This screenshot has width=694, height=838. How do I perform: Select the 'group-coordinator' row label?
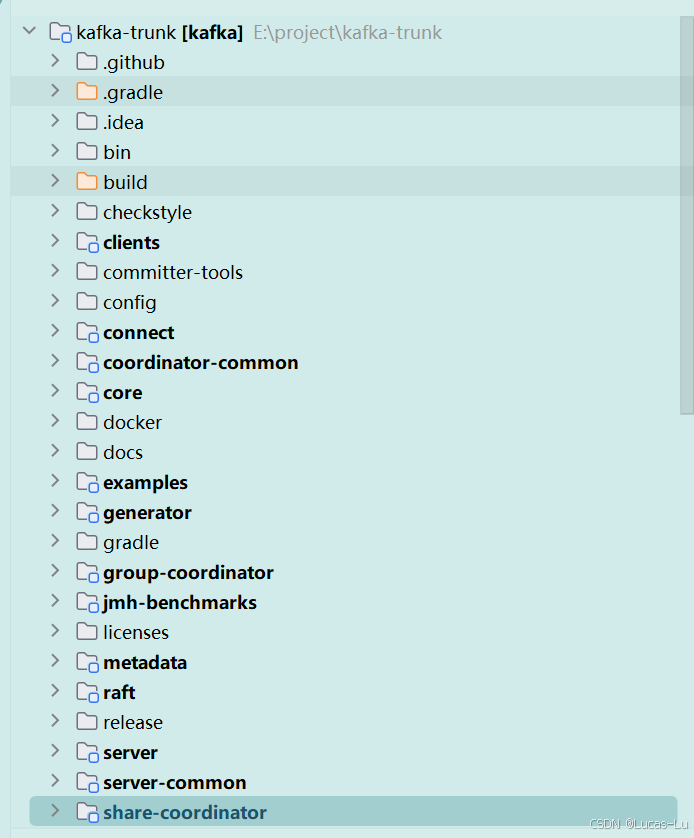[188, 573]
